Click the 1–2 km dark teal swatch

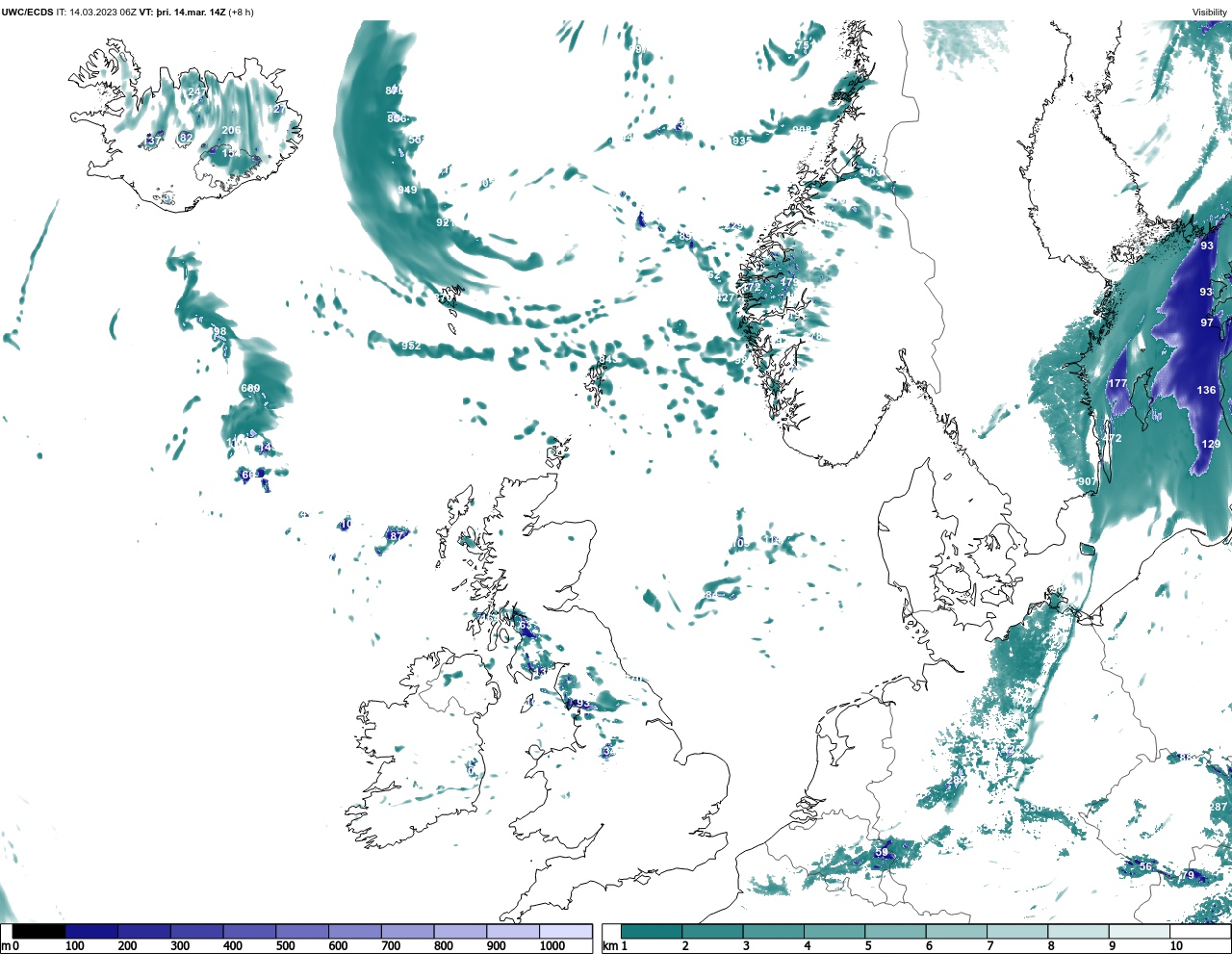652,931
